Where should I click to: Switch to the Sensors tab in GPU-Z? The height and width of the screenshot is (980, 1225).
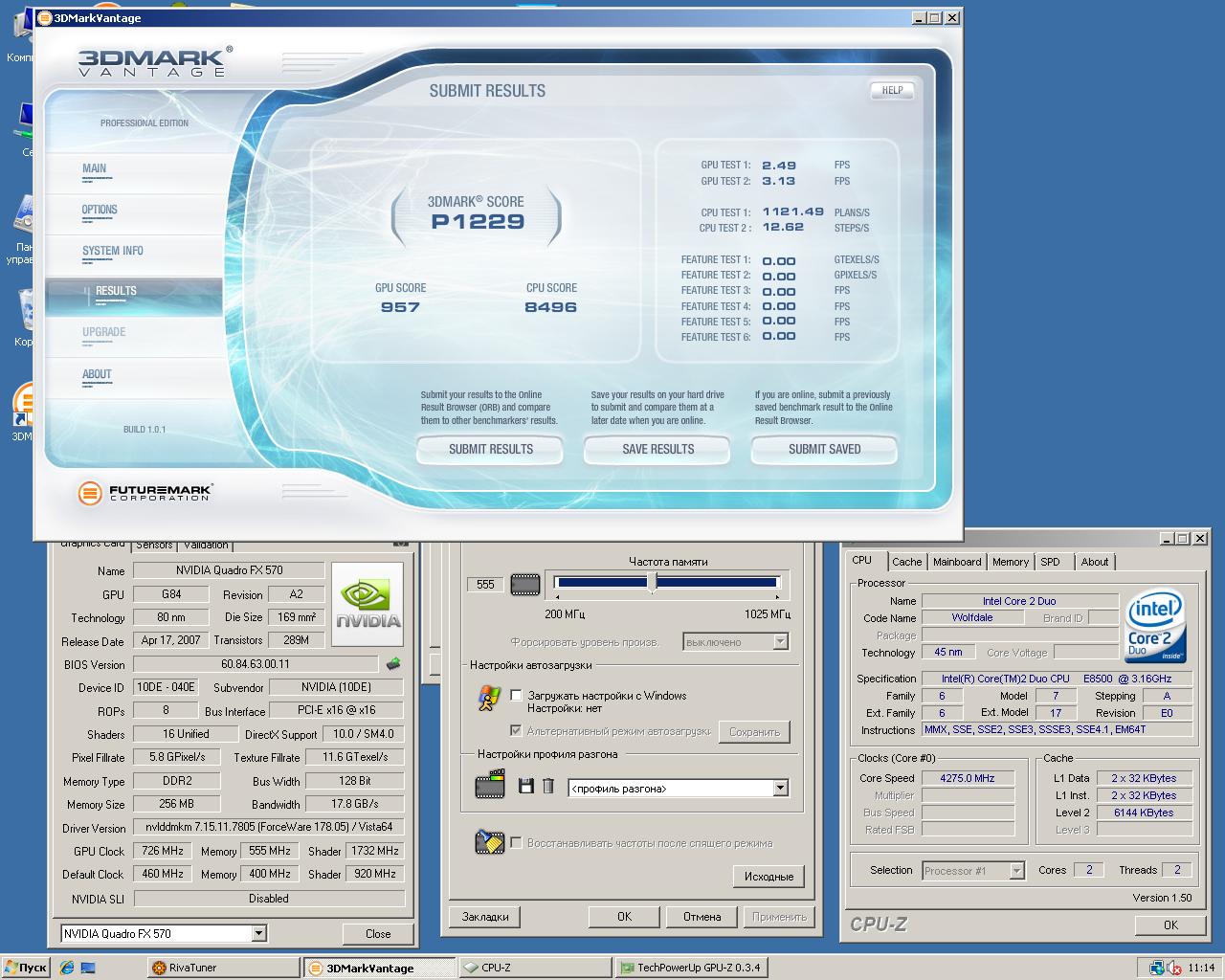(154, 545)
